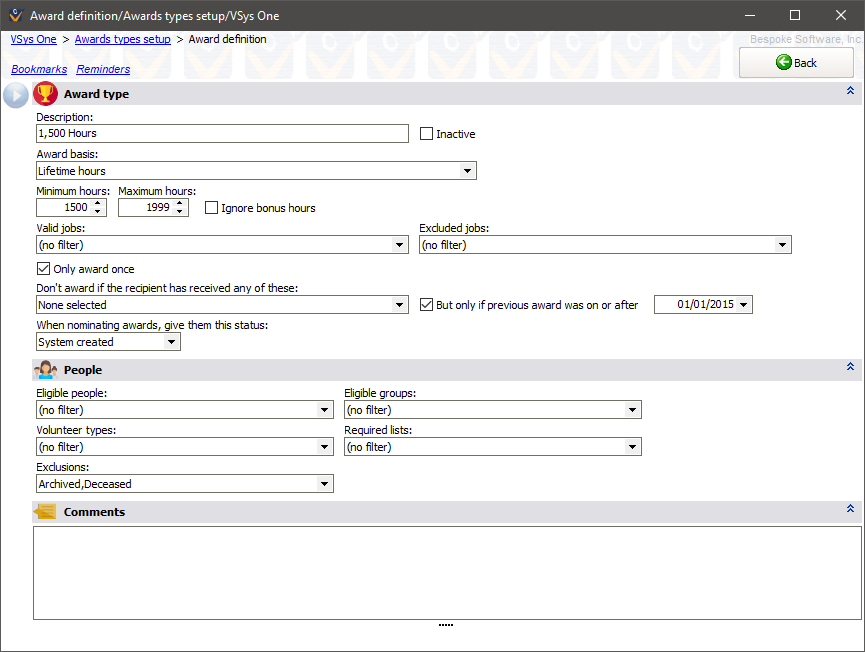The height and width of the screenshot is (652, 865).
Task: Click the Comments section note icon
Action: 45,512
